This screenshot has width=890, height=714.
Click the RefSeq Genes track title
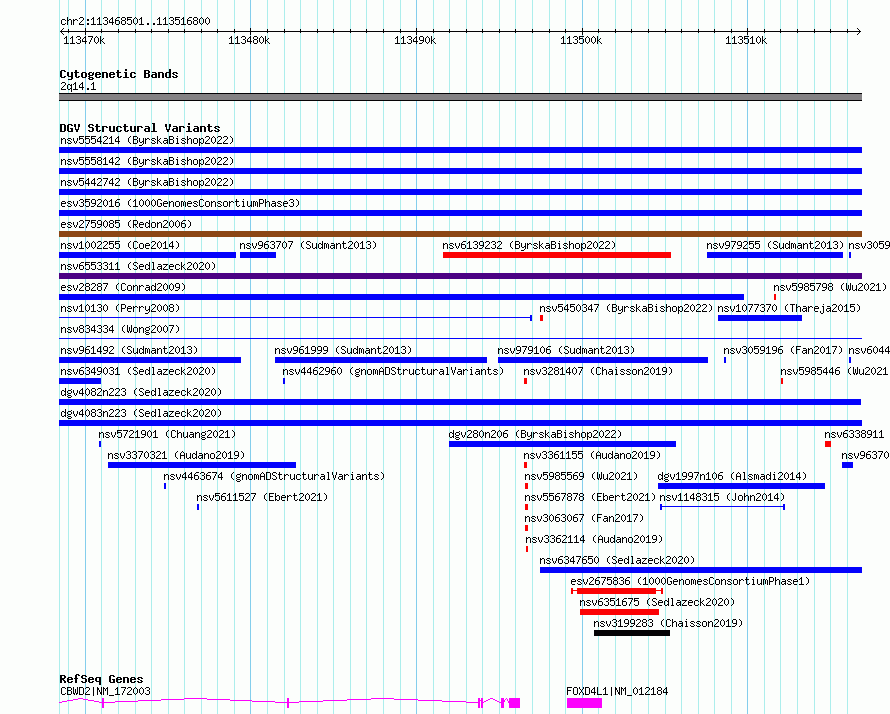(101, 679)
